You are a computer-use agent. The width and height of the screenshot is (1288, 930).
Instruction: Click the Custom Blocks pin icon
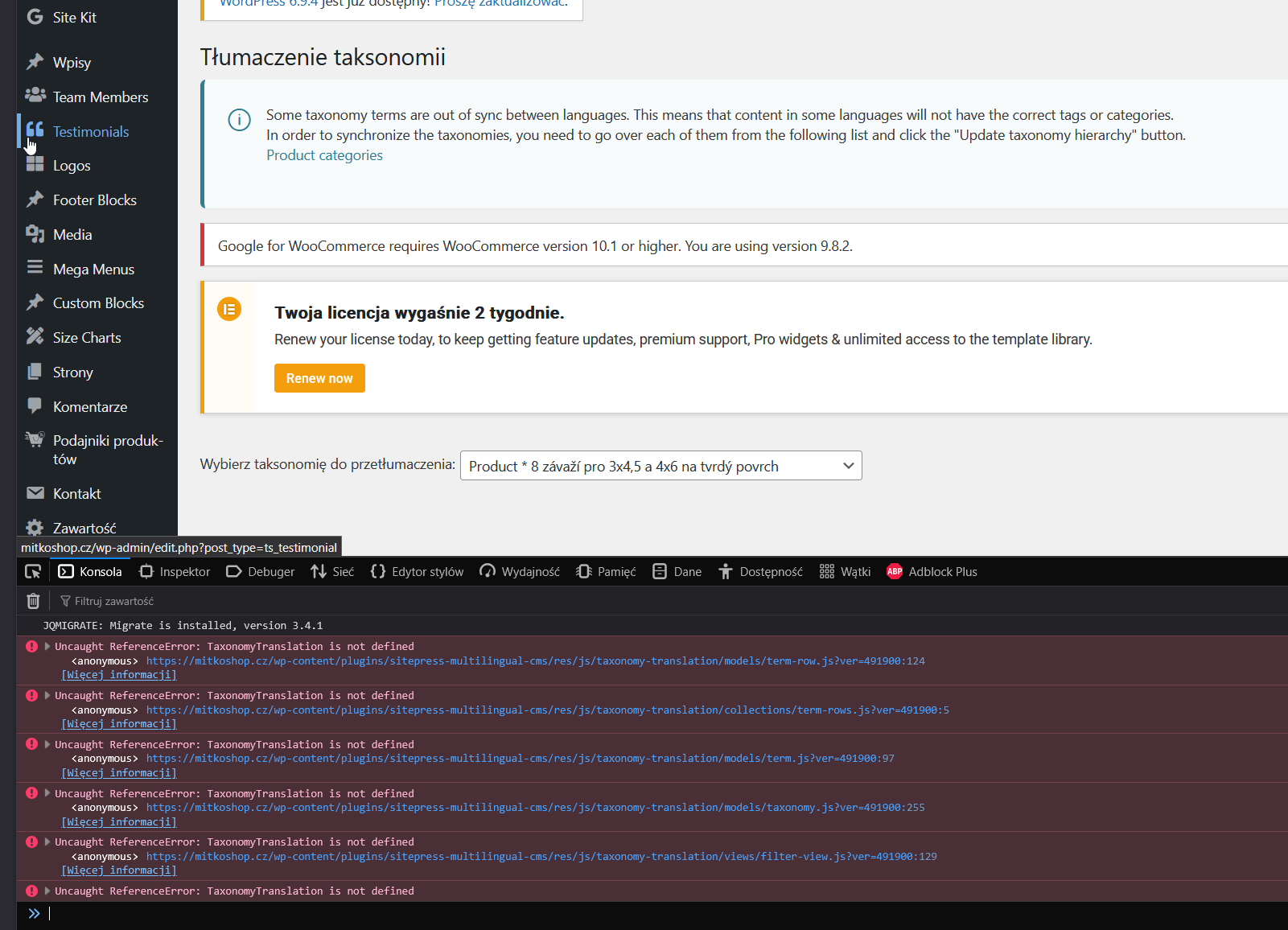35,302
